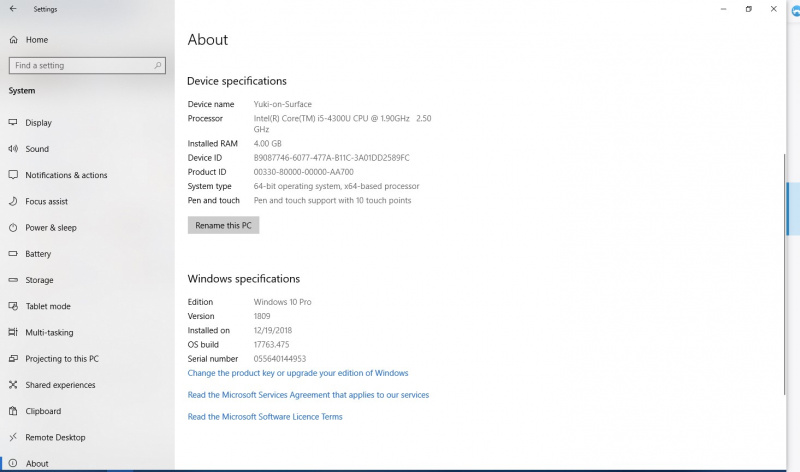Click the Power & sleep icon
Screen dimensions: 800x472
(13, 228)
